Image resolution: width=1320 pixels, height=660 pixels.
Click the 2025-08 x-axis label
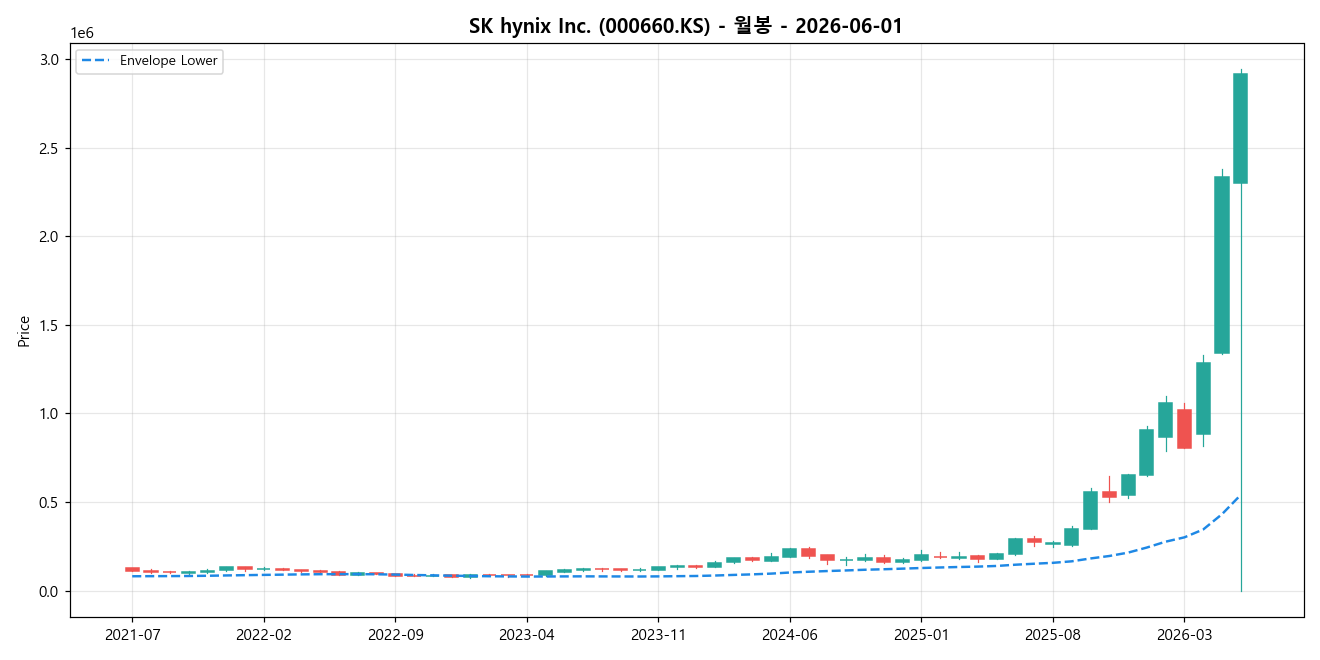[1053, 634]
